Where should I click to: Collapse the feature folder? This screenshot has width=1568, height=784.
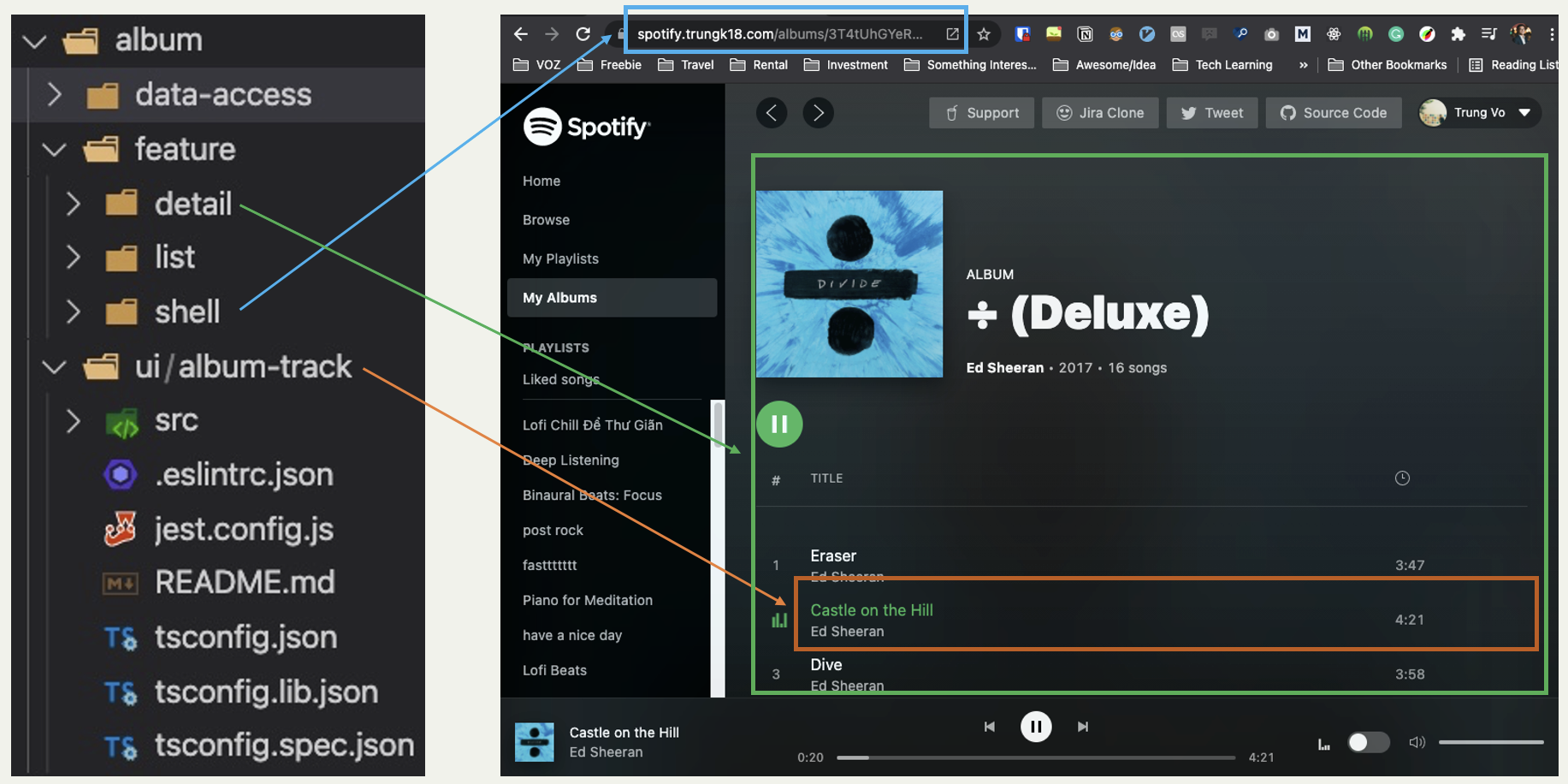pyautogui.click(x=54, y=150)
